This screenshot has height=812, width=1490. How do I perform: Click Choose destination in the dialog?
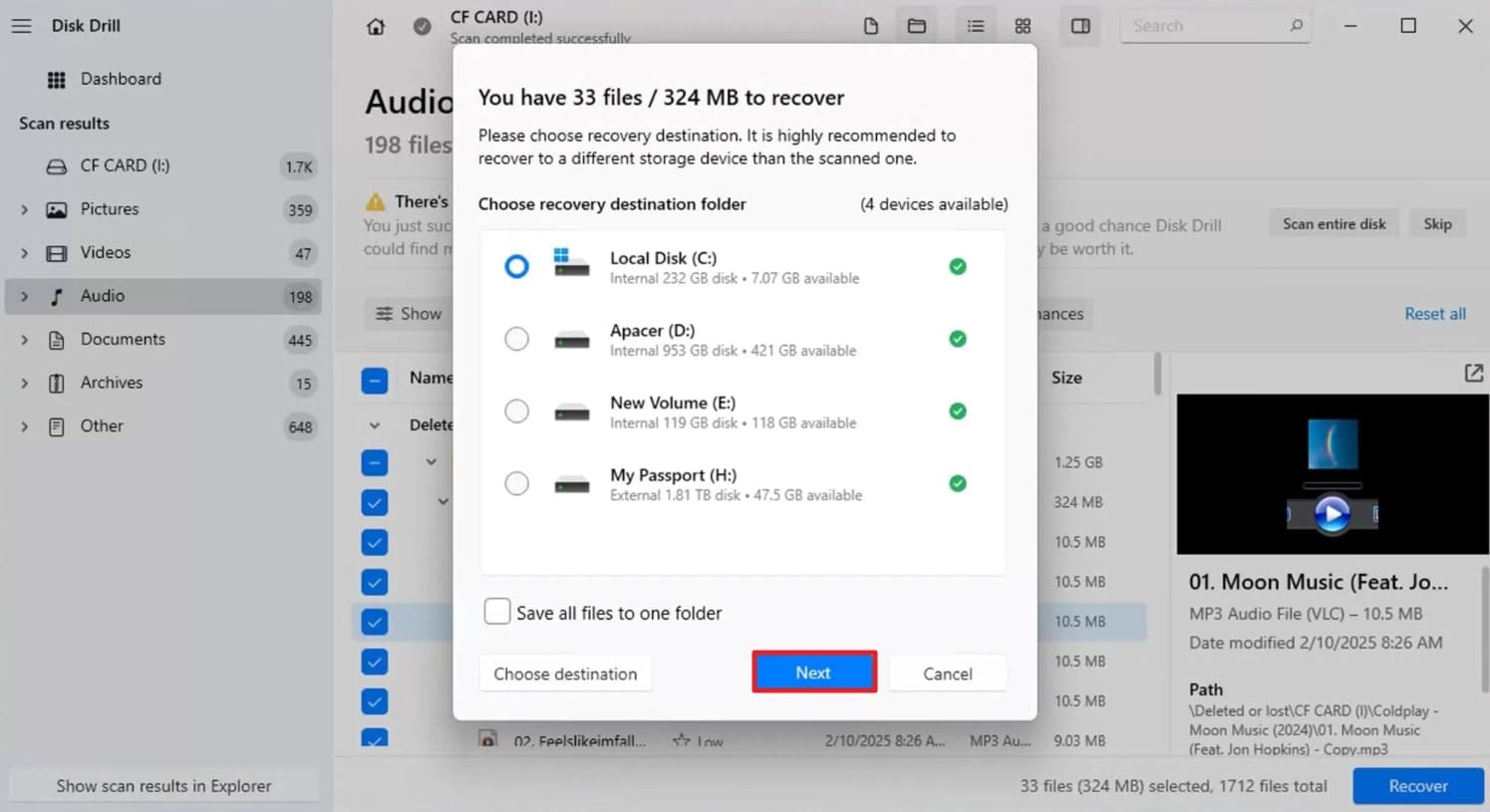[x=565, y=673]
